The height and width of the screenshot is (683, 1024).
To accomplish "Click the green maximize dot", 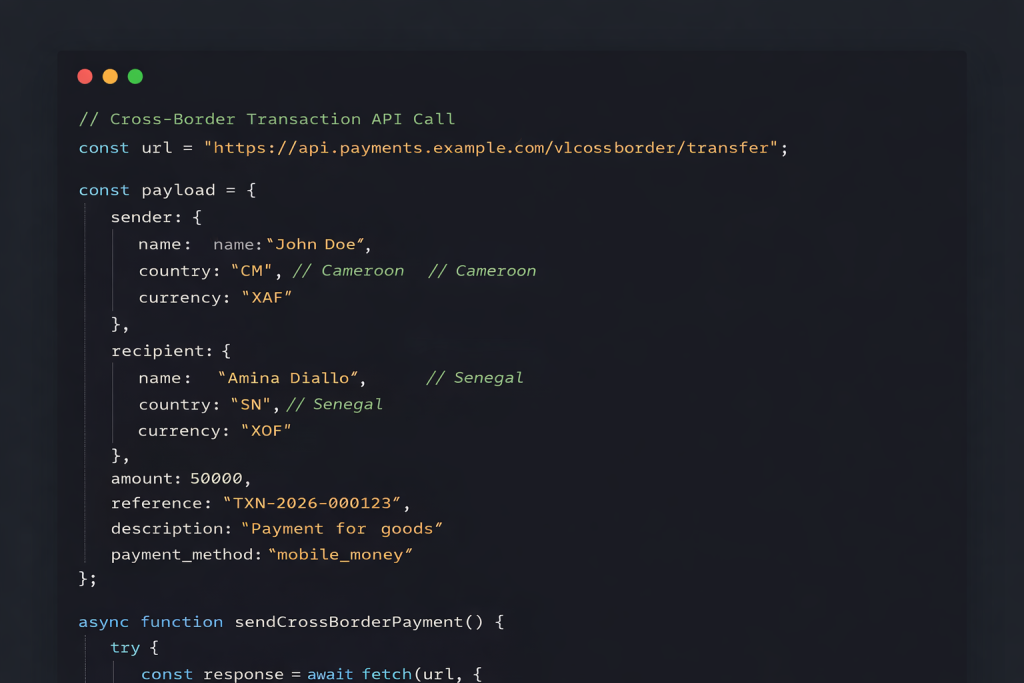I will tap(135, 77).
